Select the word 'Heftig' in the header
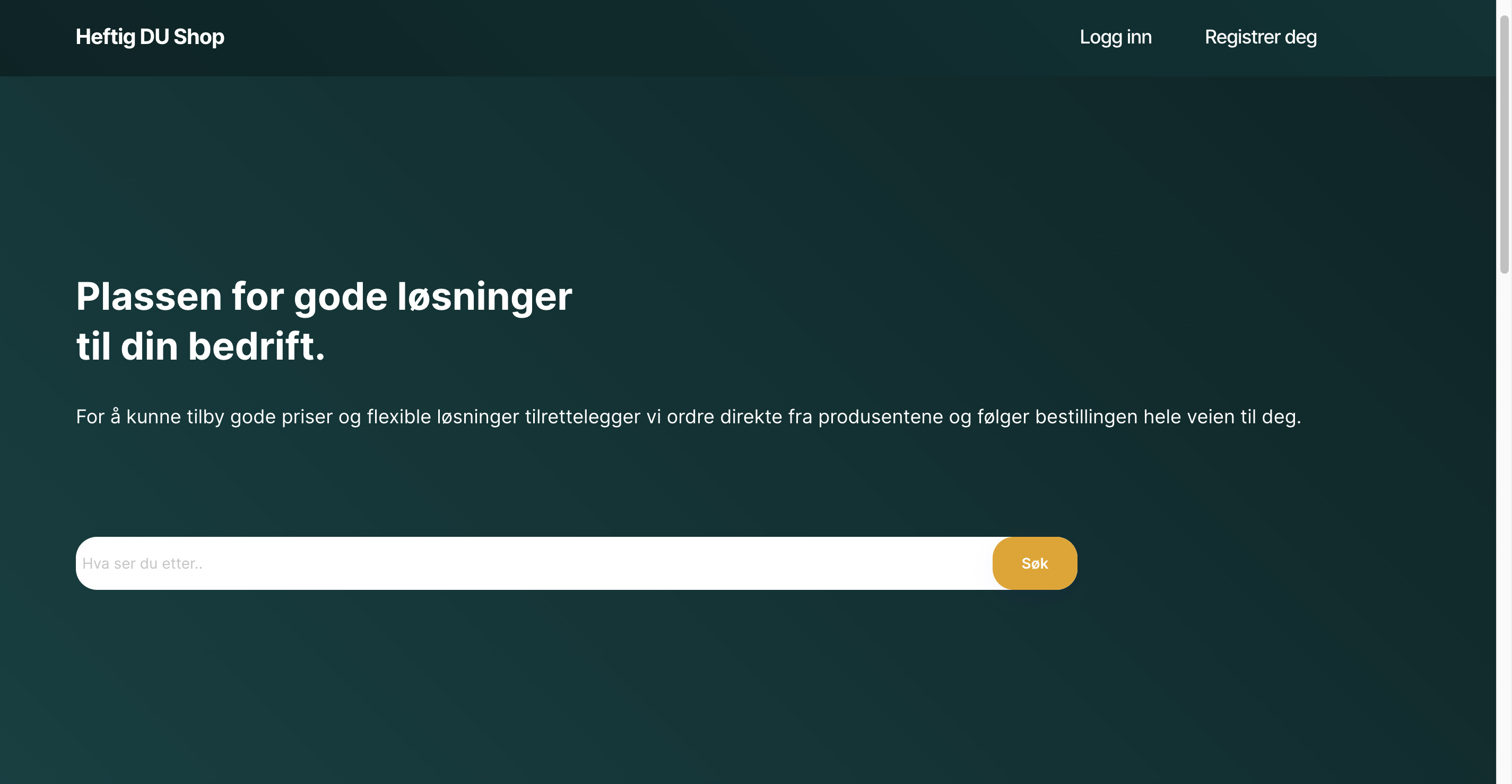The image size is (1512, 784). tap(106, 37)
